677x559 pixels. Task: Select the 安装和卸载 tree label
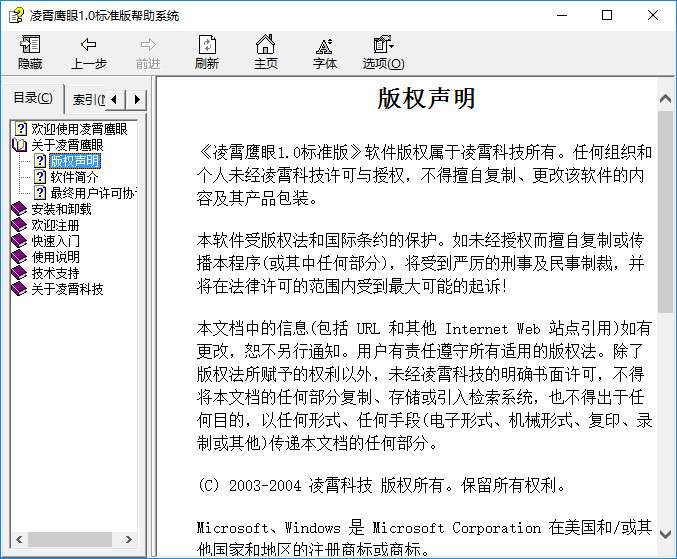(61, 209)
